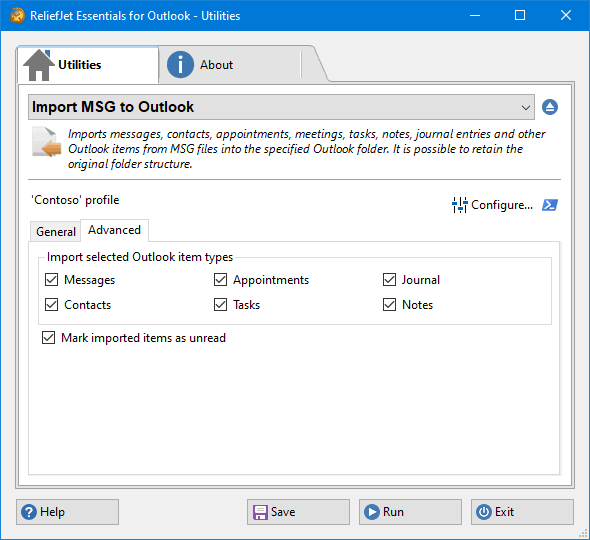Close the ReliefJet Essentials window

pos(566,15)
